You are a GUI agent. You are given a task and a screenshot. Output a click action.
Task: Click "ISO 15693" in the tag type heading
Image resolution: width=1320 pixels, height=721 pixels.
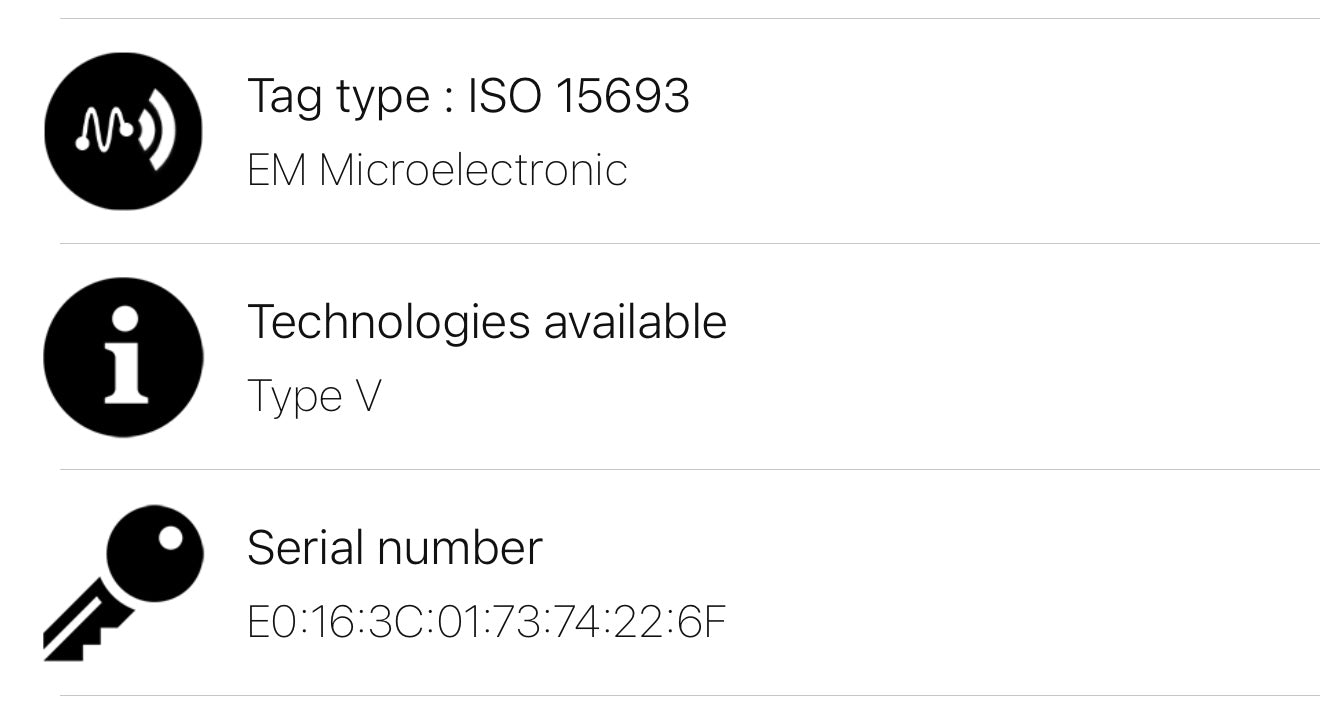tap(579, 96)
